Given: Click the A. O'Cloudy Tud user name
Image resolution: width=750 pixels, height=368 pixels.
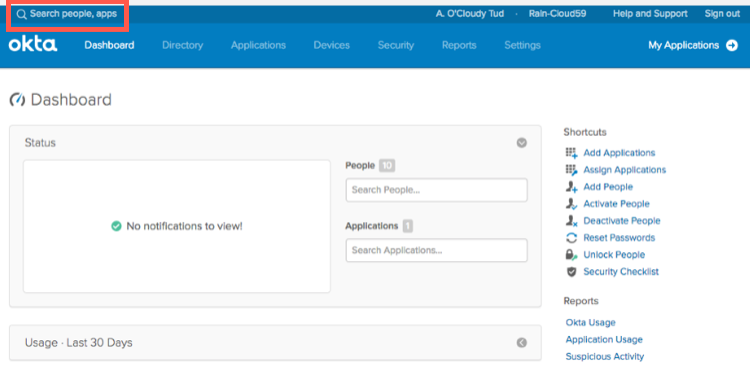Looking at the screenshot, I should click(470, 14).
